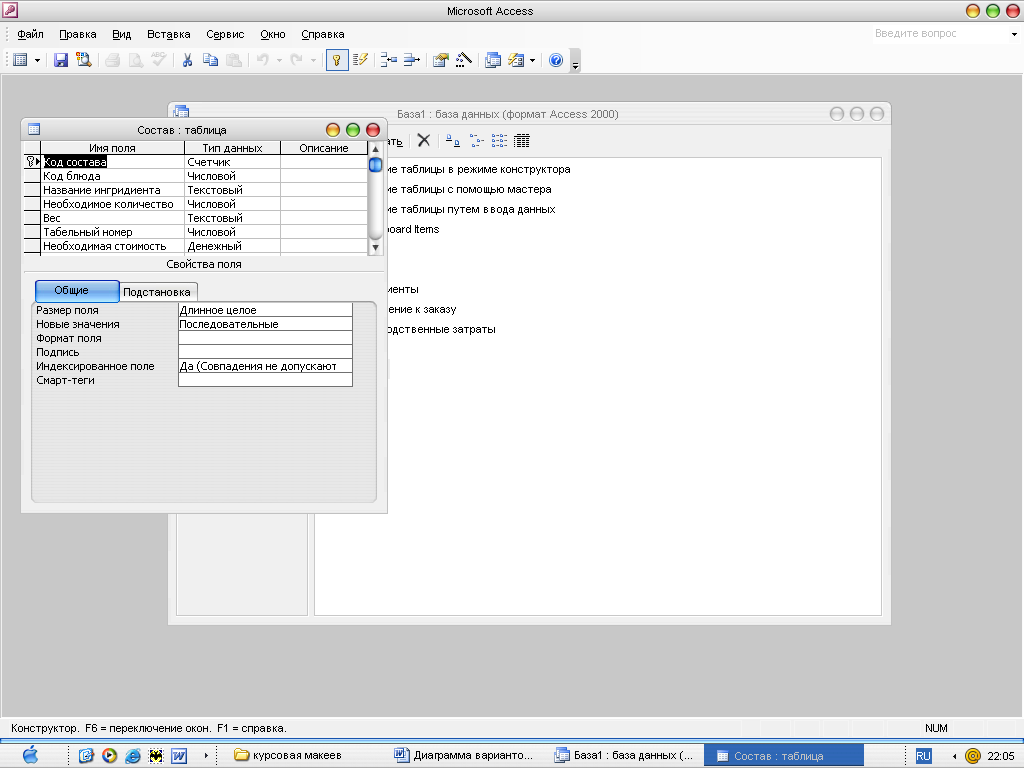
Task: Open the Справка menu
Action: [323, 34]
